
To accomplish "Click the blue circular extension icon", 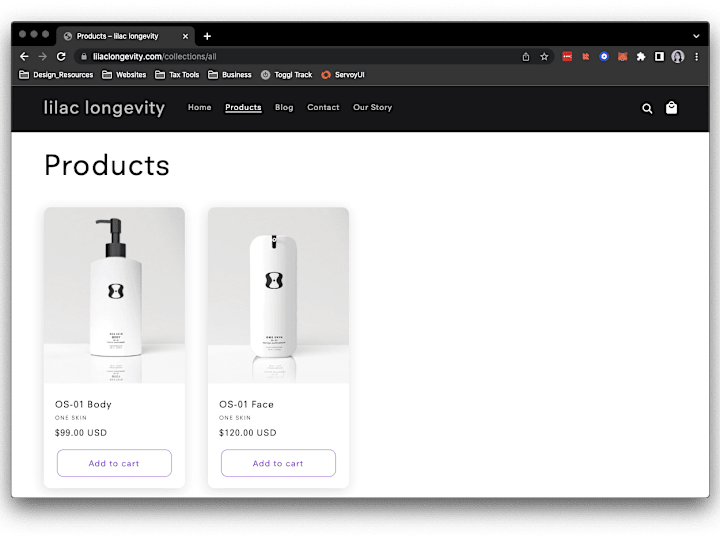I will point(604,56).
